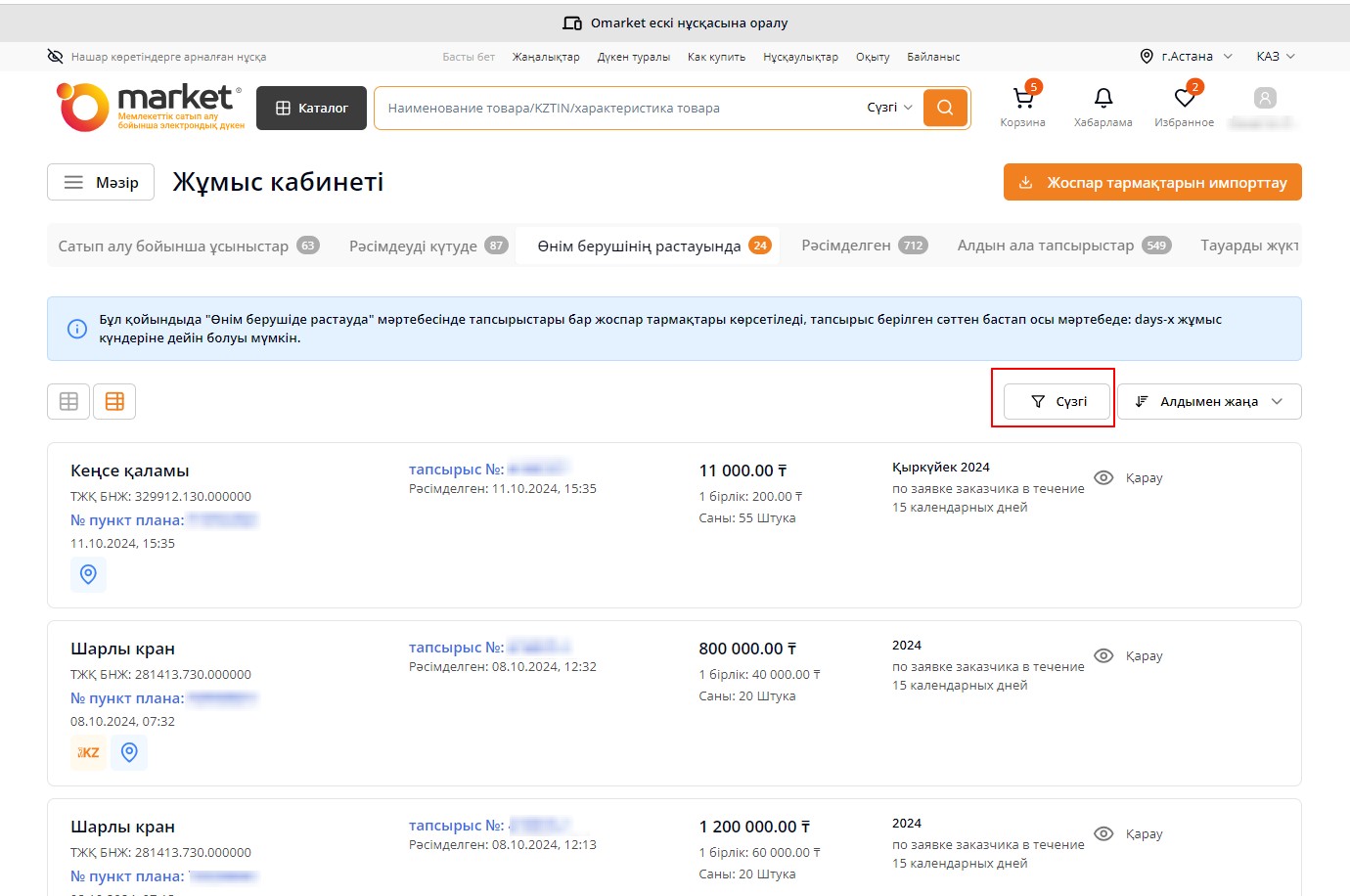Switch to orange detailed list view
The width and height of the screenshot is (1350, 896).
pyautogui.click(x=114, y=401)
